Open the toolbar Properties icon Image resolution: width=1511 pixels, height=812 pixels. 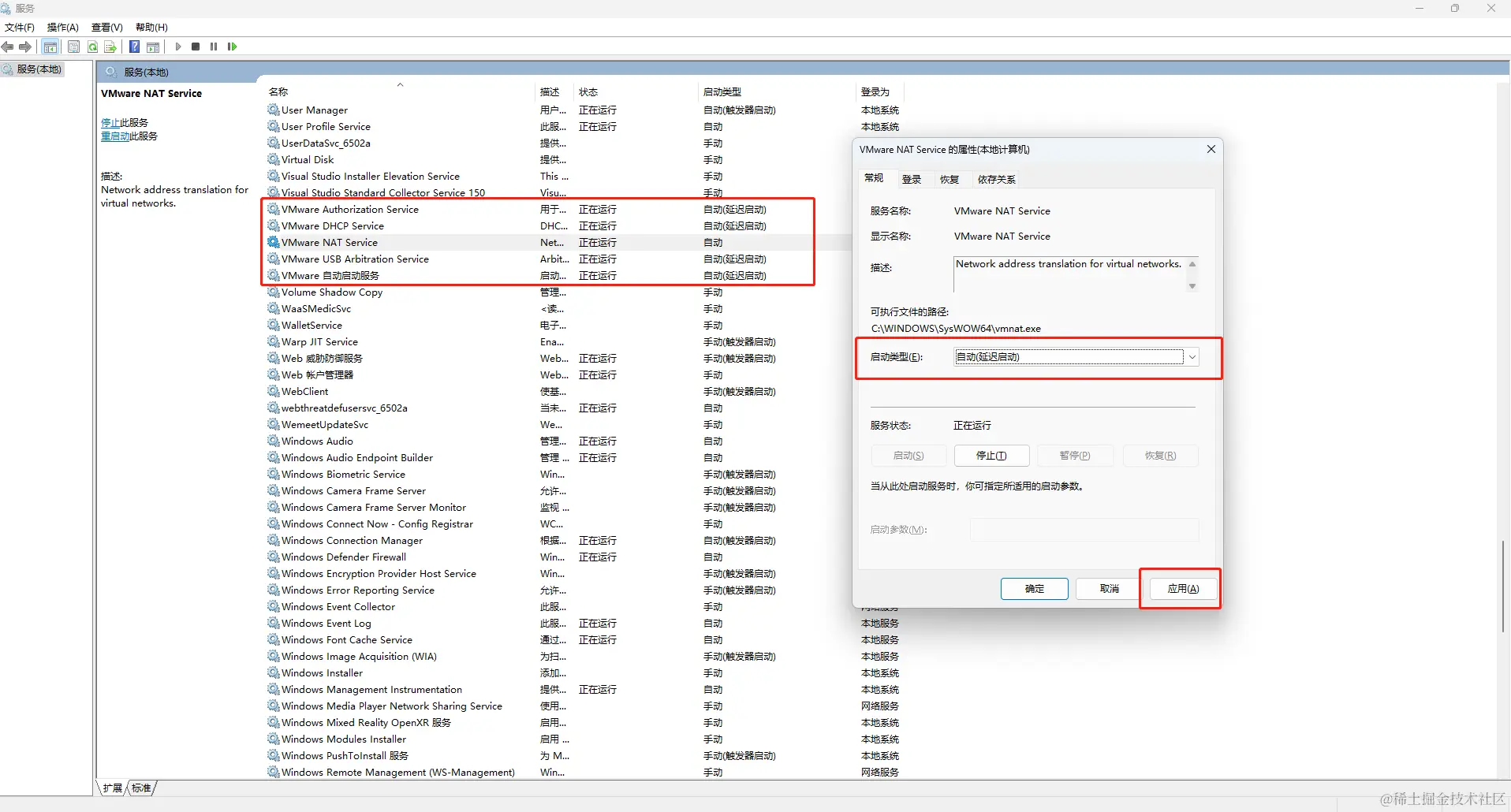pyautogui.click(x=73, y=47)
